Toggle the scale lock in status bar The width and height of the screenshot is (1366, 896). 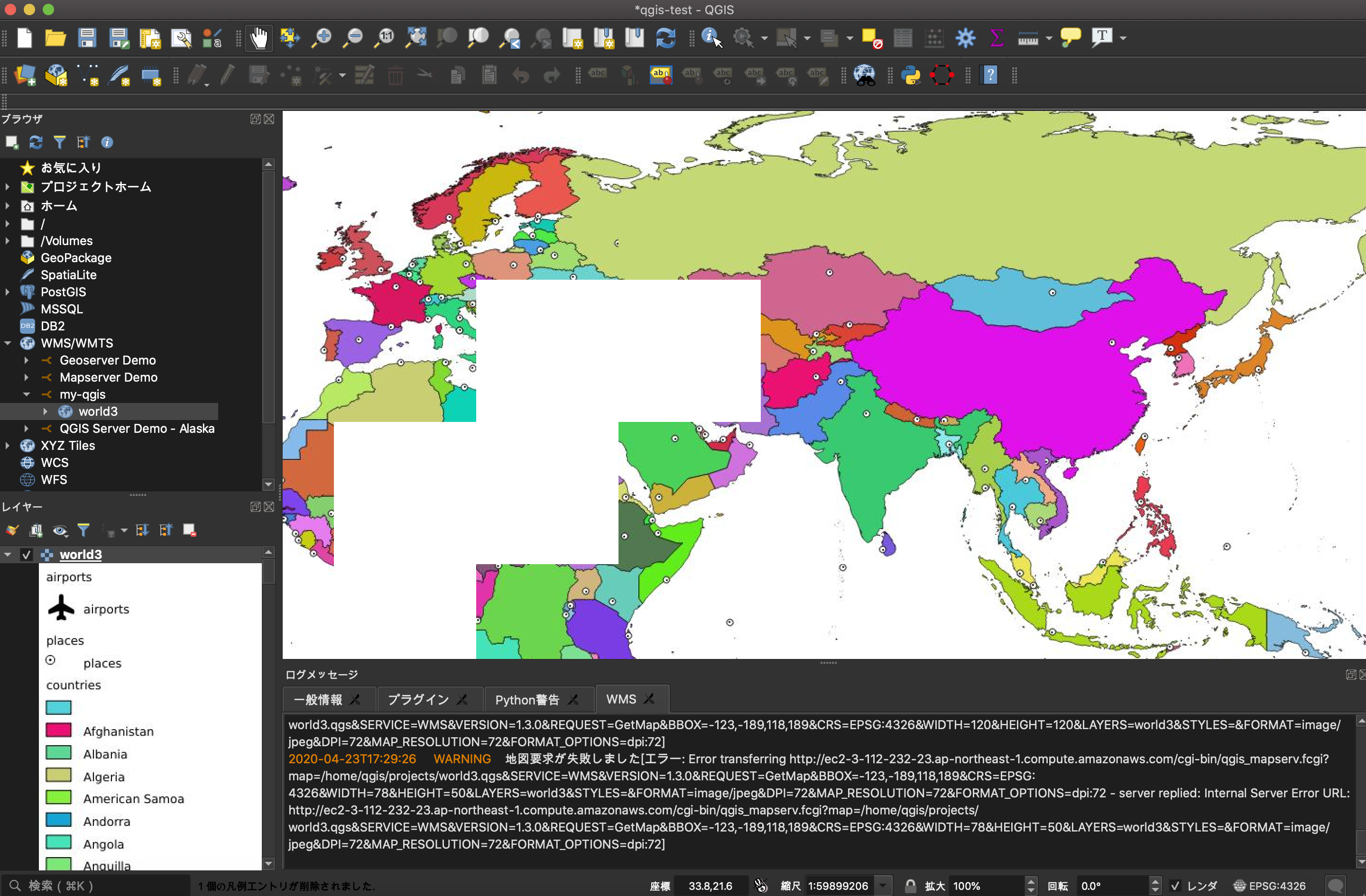pos(911,886)
